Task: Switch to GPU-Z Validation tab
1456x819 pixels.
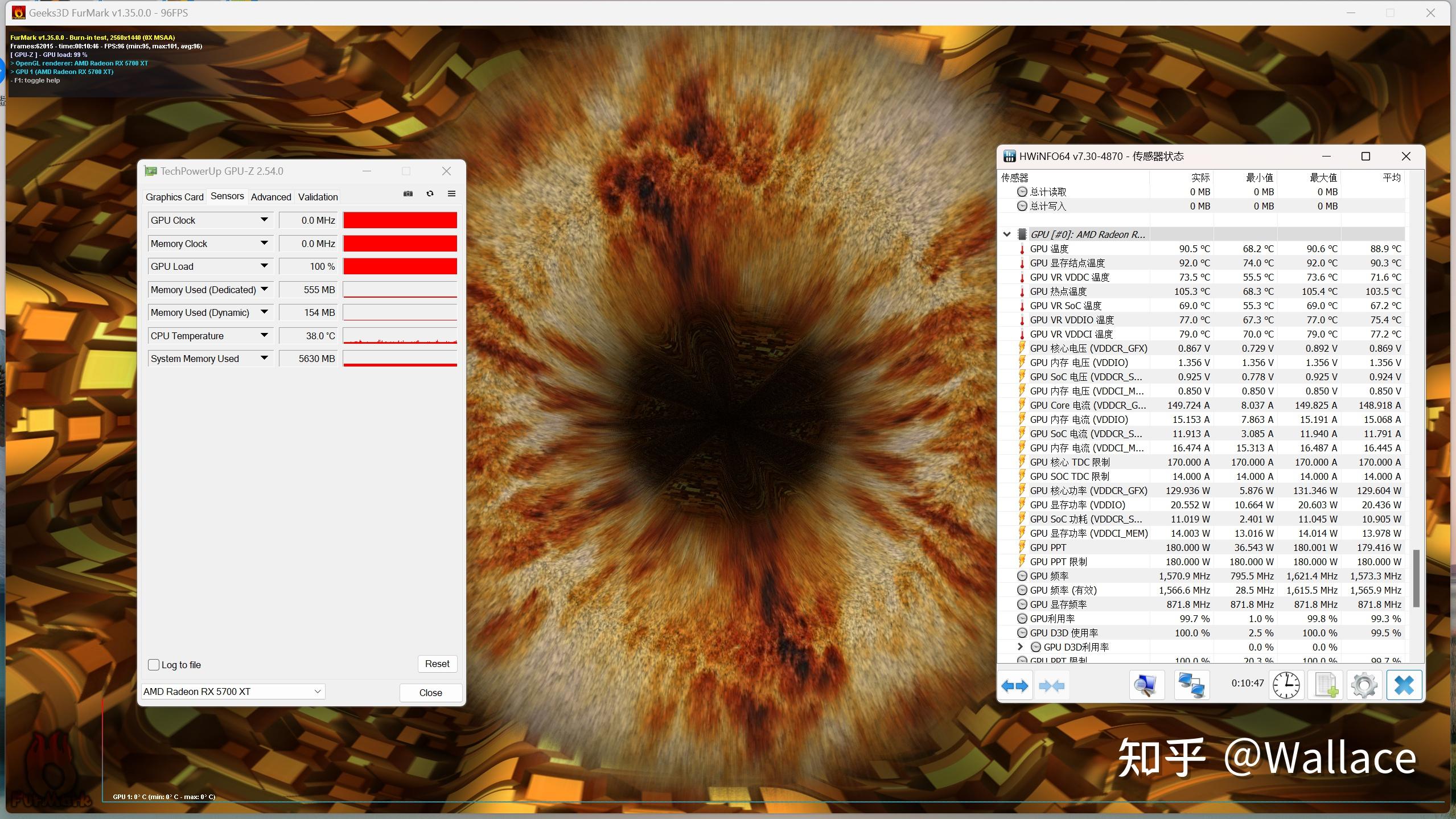Action: coord(318,196)
